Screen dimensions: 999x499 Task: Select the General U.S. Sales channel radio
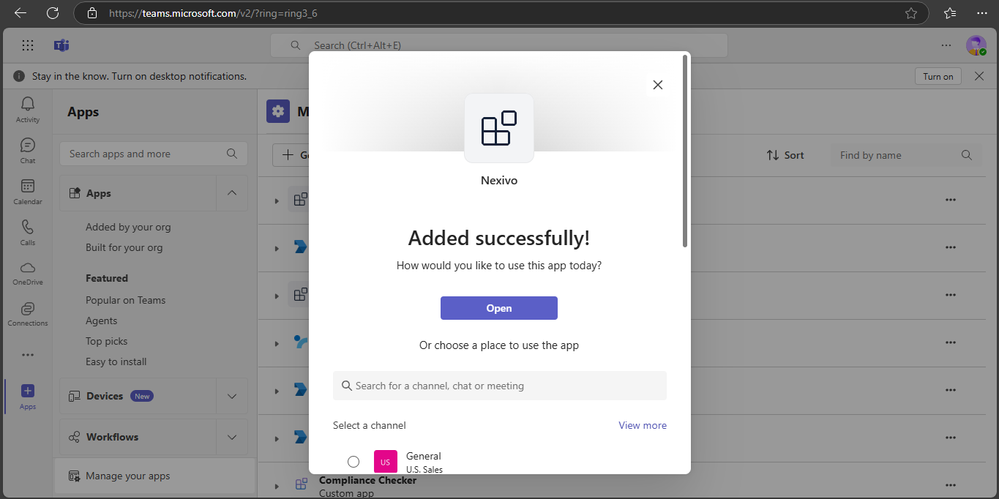(x=354, y=461)
